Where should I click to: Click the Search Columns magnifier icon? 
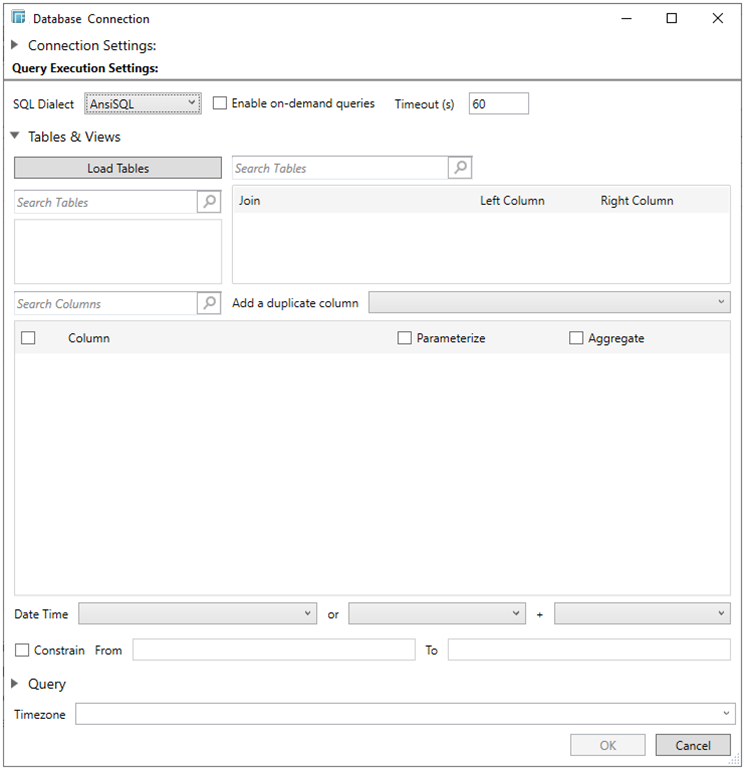pyautogui.click(x=209, y=303)
